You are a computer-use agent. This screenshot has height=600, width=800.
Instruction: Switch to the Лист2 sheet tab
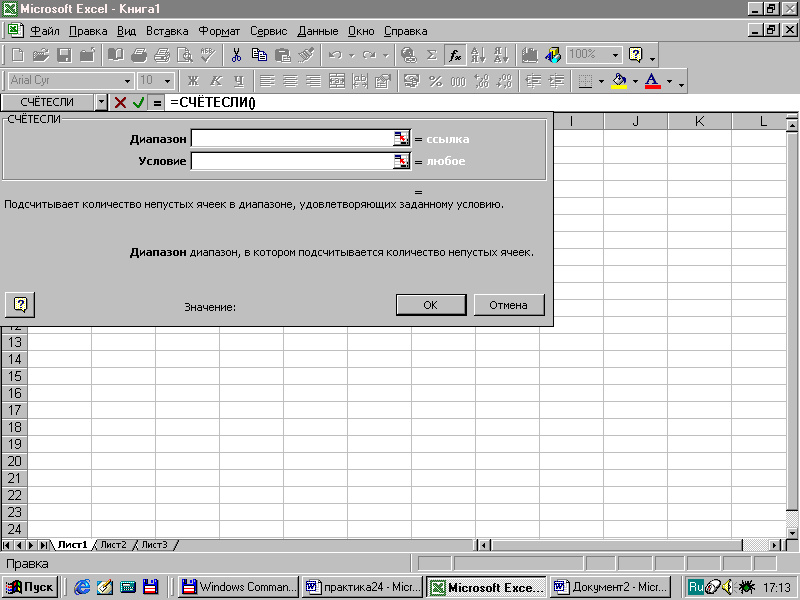click(x=113, y=544)
